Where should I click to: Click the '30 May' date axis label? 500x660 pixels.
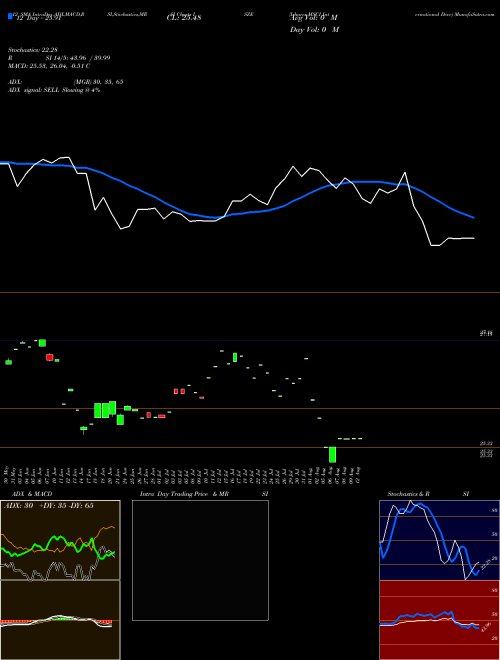(x=6, y=474)
